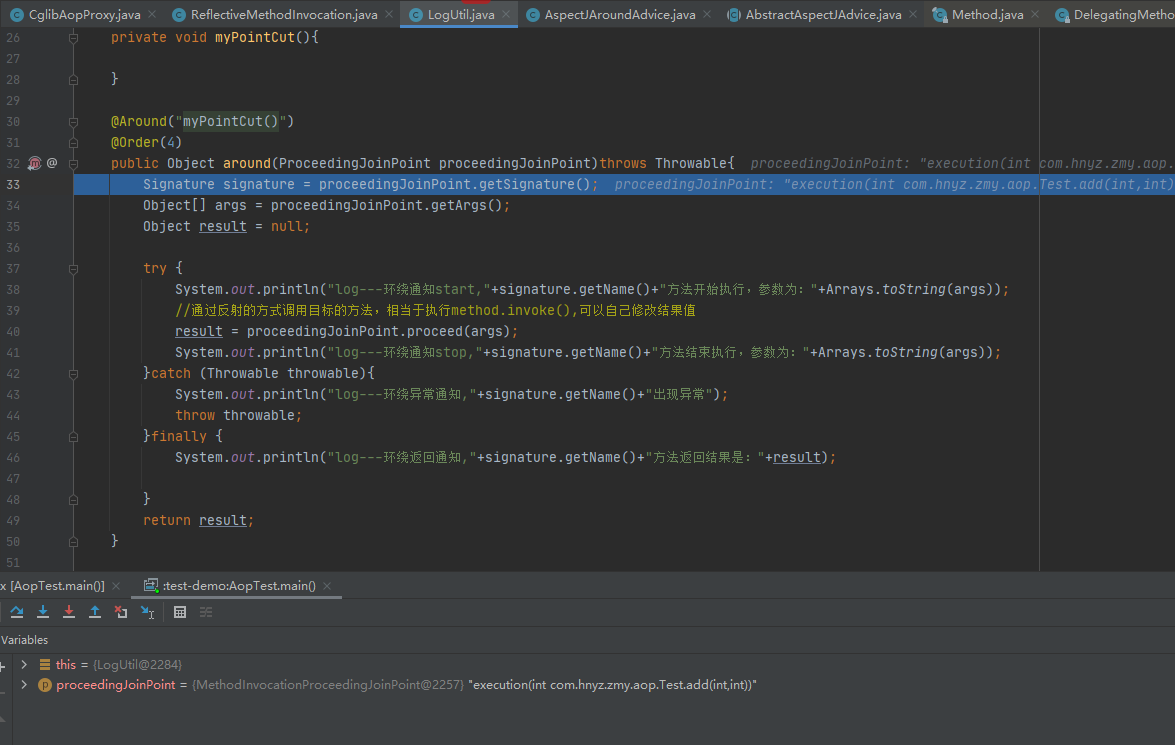Close the CglibAopProxy.java editor tab
Image resolution: width=1175 pixels, height=745 pixels.
click(152, 14)
